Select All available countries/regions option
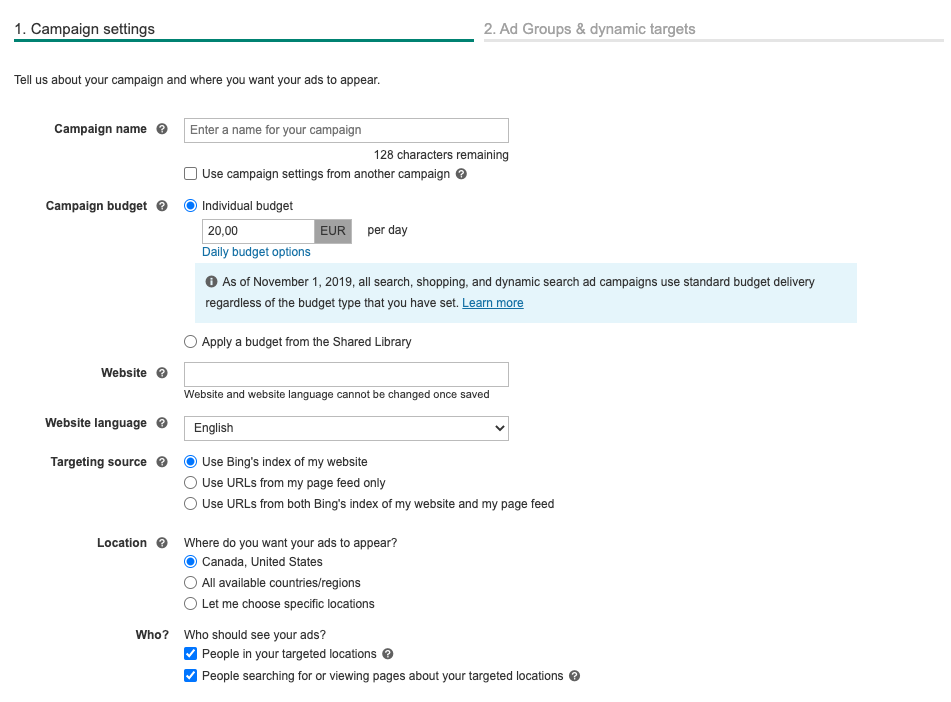The width and height of the screenshot is (951, 702). pos(190,582)
